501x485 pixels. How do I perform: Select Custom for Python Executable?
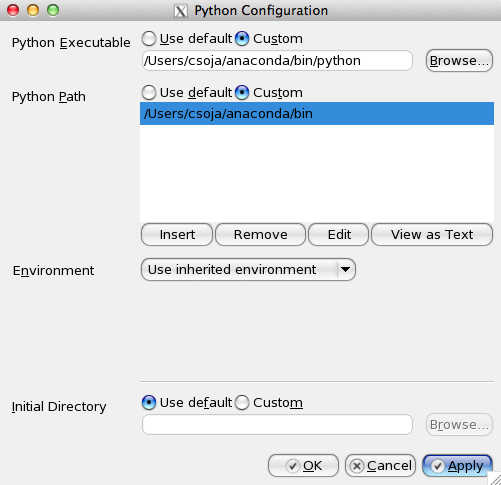tap(242, 39)
